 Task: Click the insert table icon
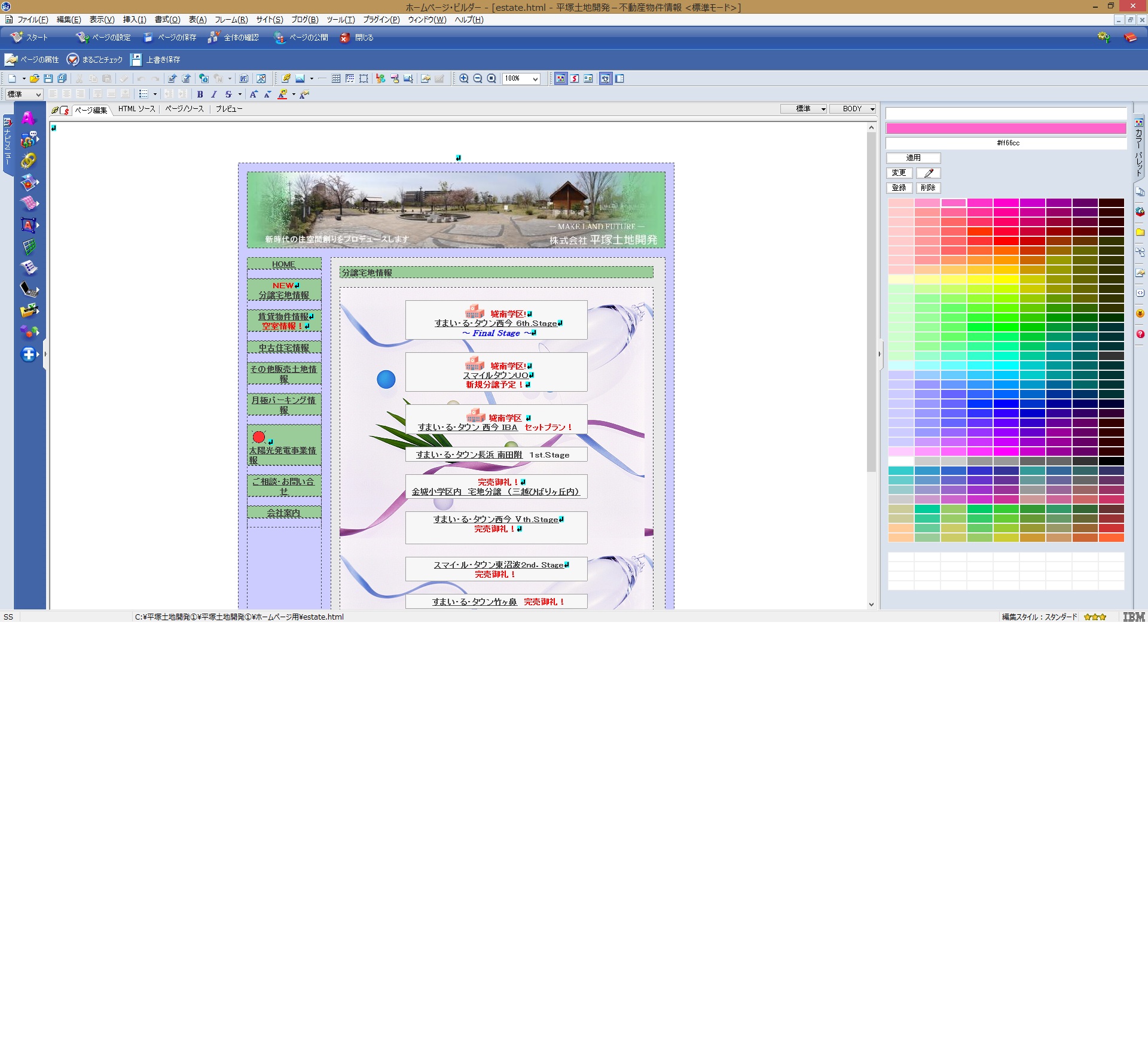pyautogui.click(x=336, y=78)
